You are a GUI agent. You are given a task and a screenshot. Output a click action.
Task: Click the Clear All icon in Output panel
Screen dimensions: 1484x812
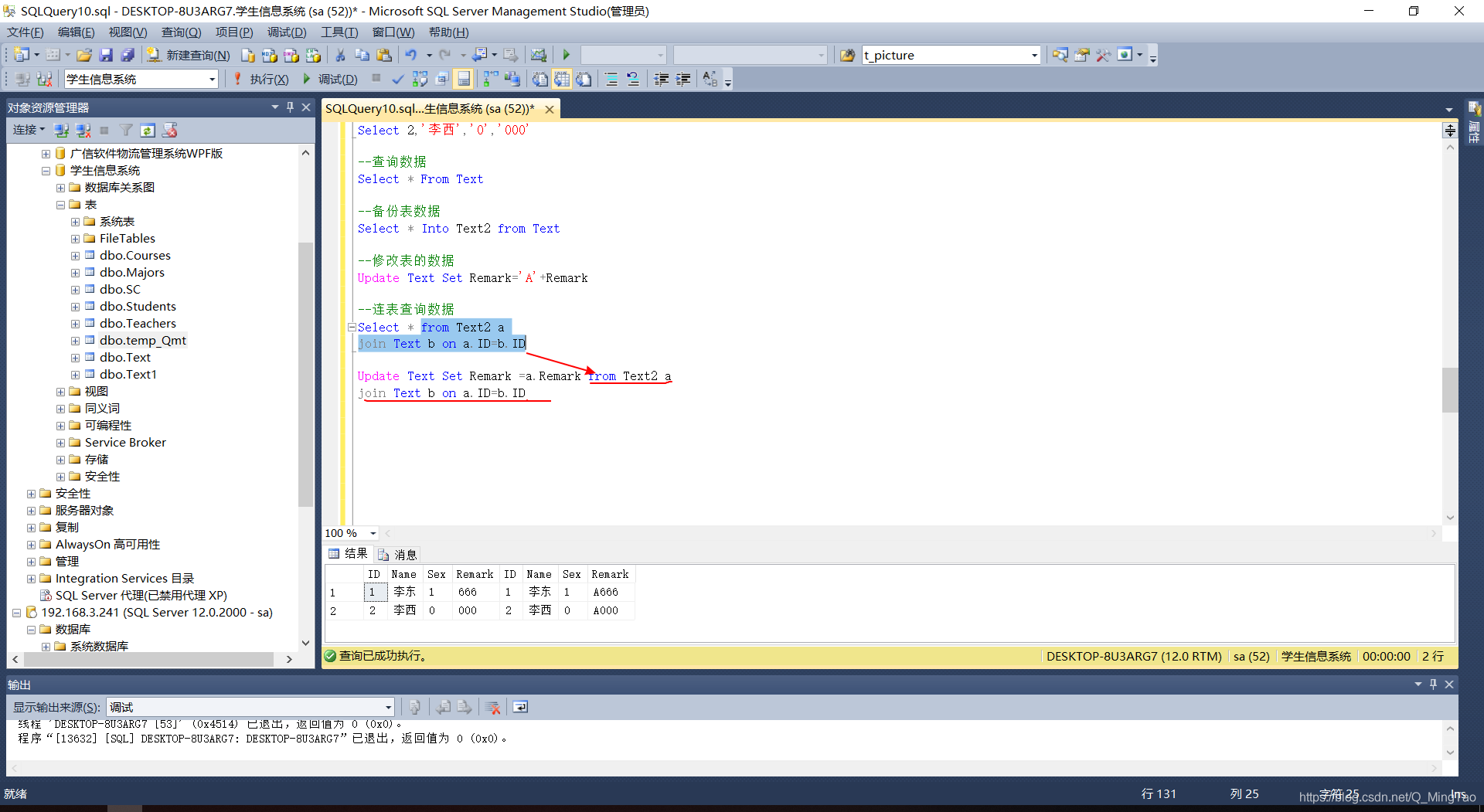(x=492, y=707)
